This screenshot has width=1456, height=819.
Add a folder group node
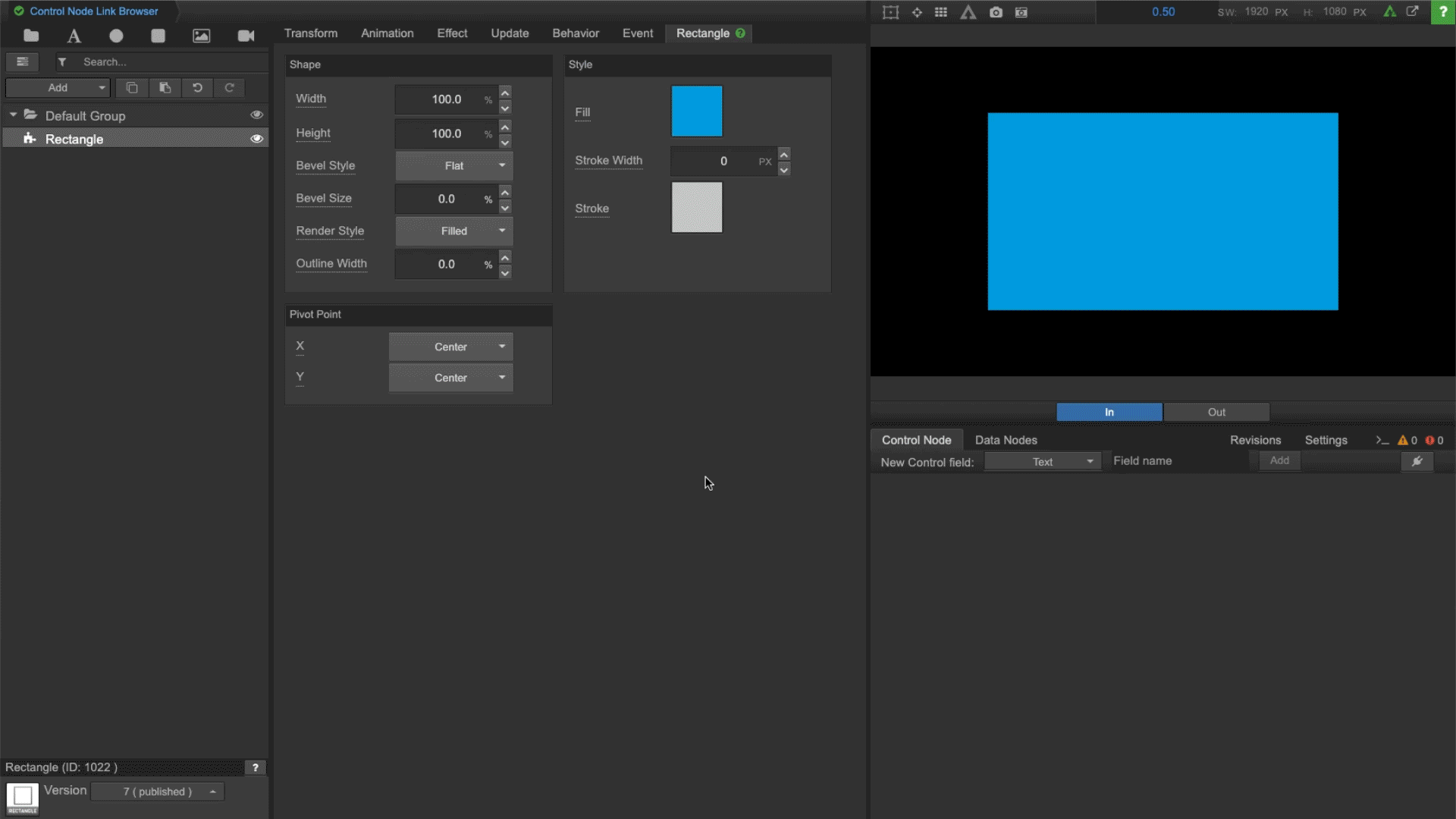pyautogui.click(x=31, y=36)
